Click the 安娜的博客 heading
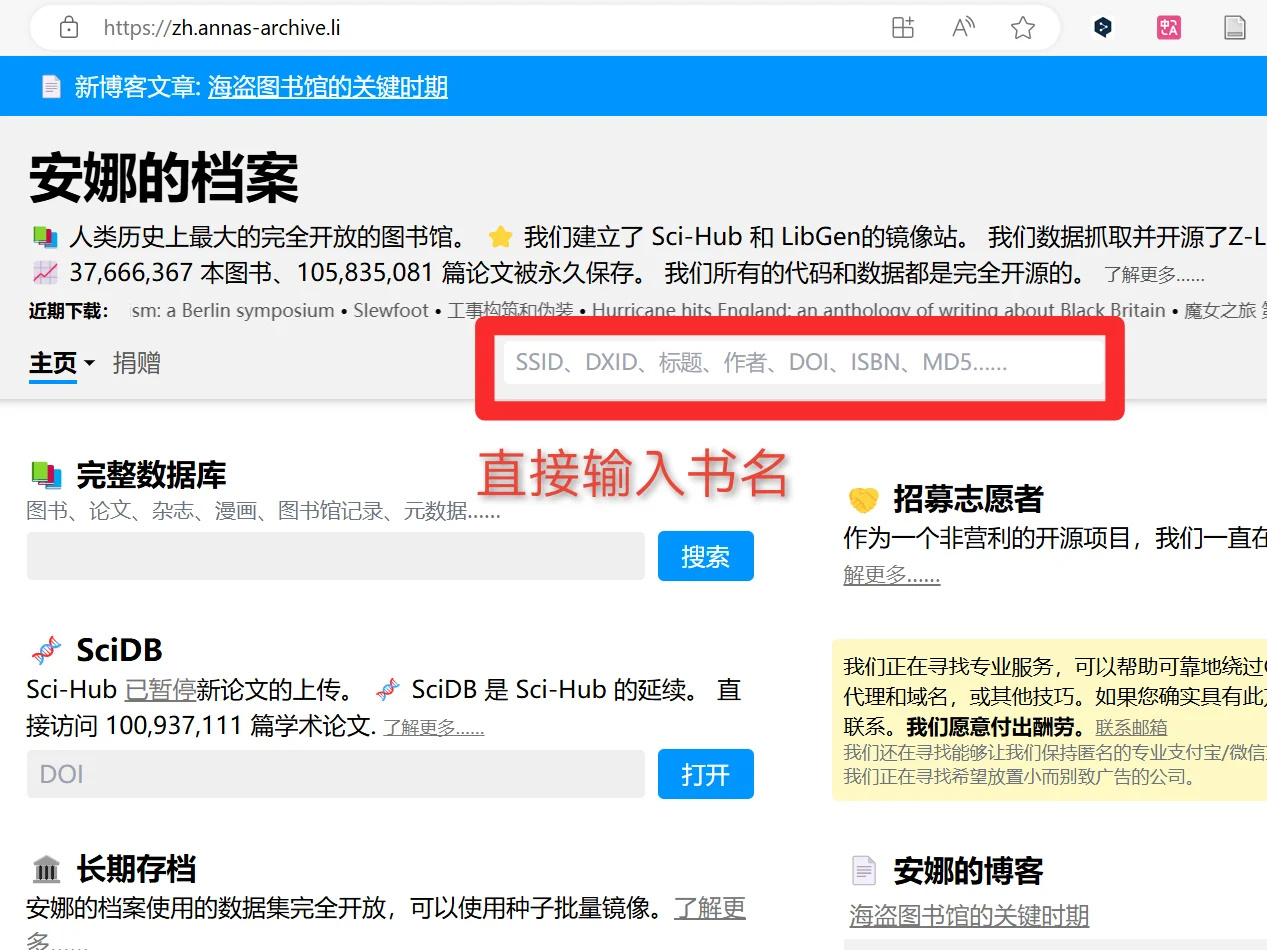 (968, 870)
